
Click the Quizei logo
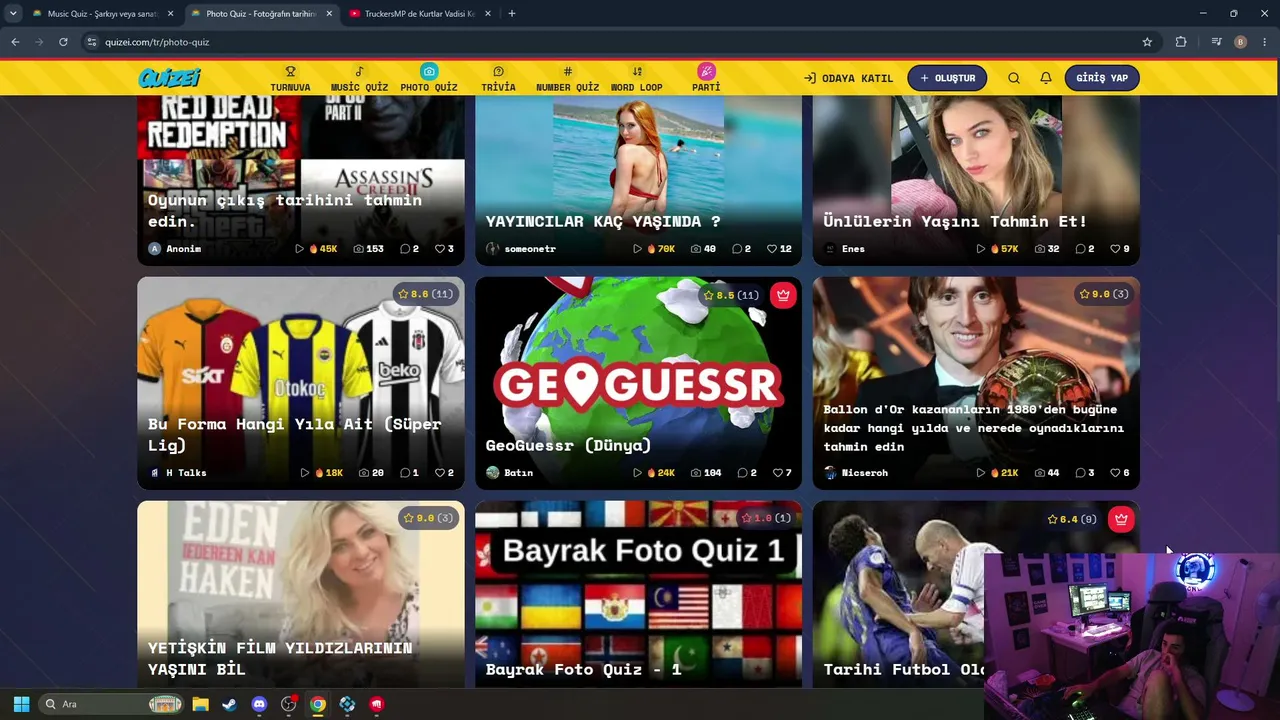(170, 78)
